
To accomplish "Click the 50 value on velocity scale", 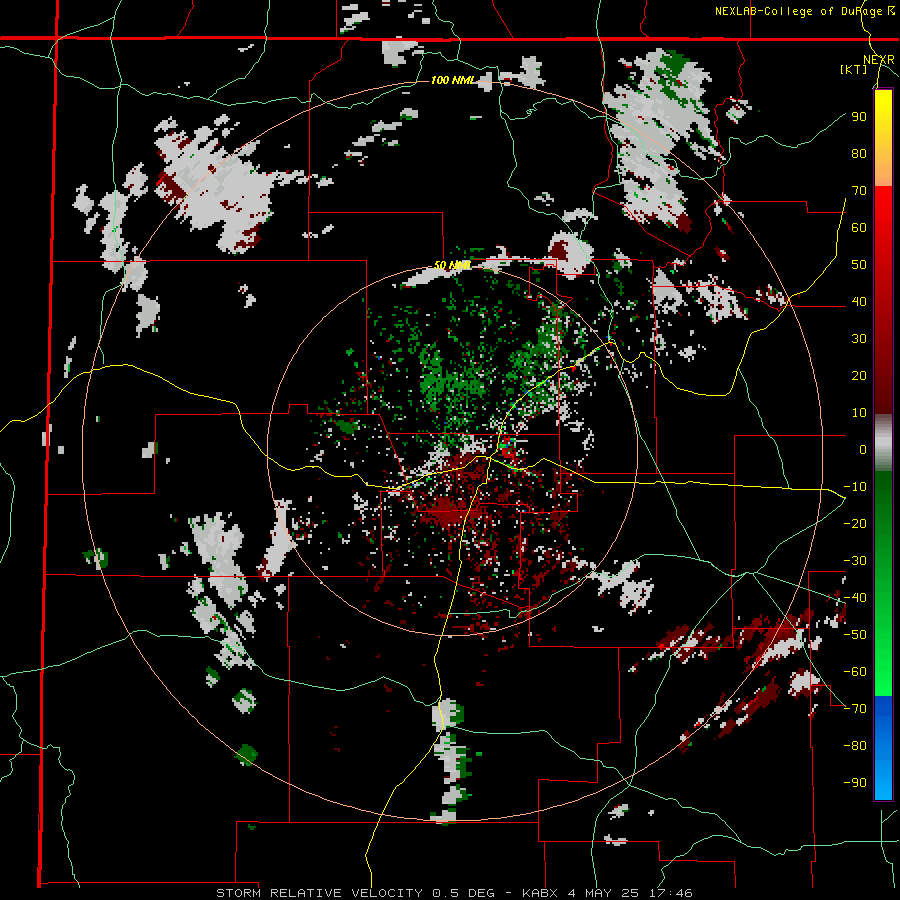I will [x=859, y=265].
